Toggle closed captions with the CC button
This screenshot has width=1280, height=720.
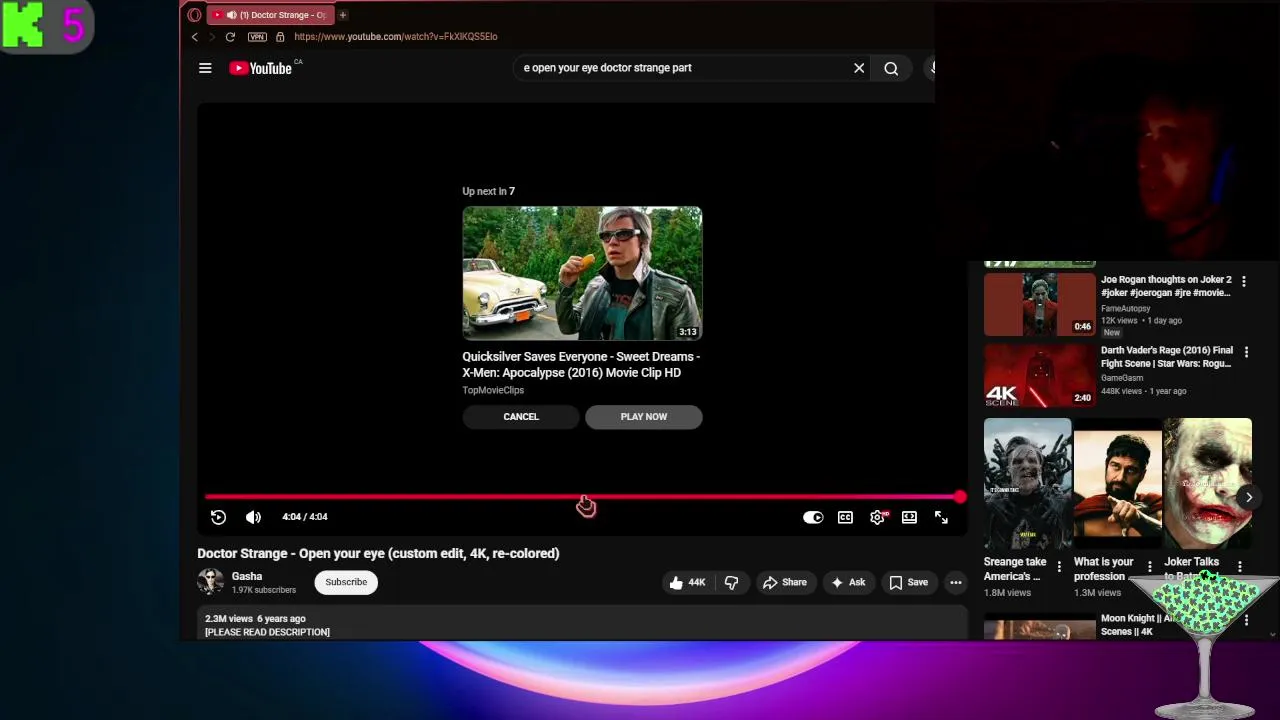pyautogui.click(x=845, y=517)
